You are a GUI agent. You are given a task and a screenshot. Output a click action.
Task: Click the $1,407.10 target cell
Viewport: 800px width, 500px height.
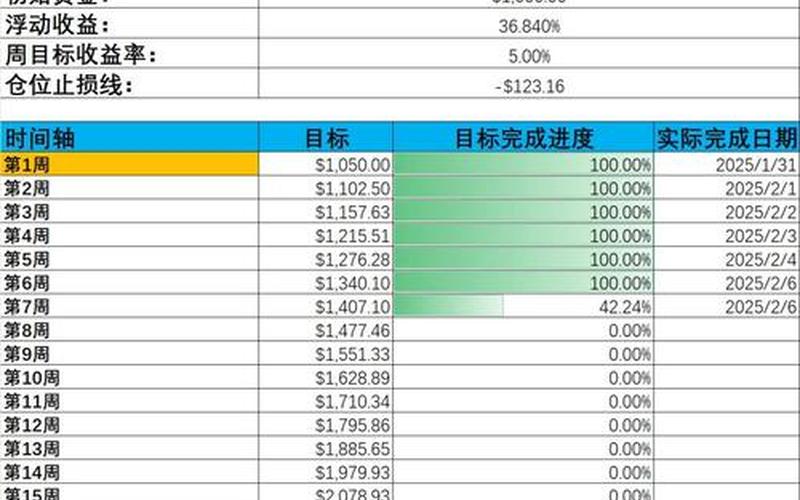pyautogui.click(x=326, y=306)
